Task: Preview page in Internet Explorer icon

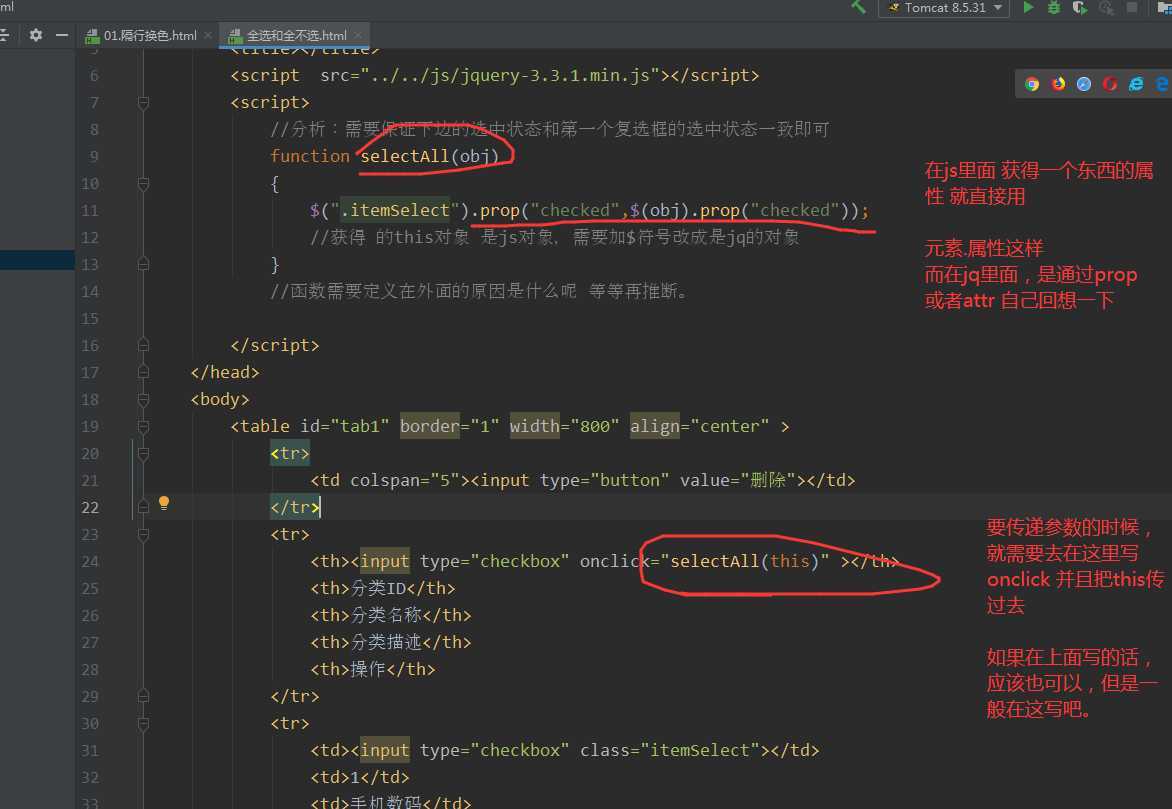Action: 1136,84
